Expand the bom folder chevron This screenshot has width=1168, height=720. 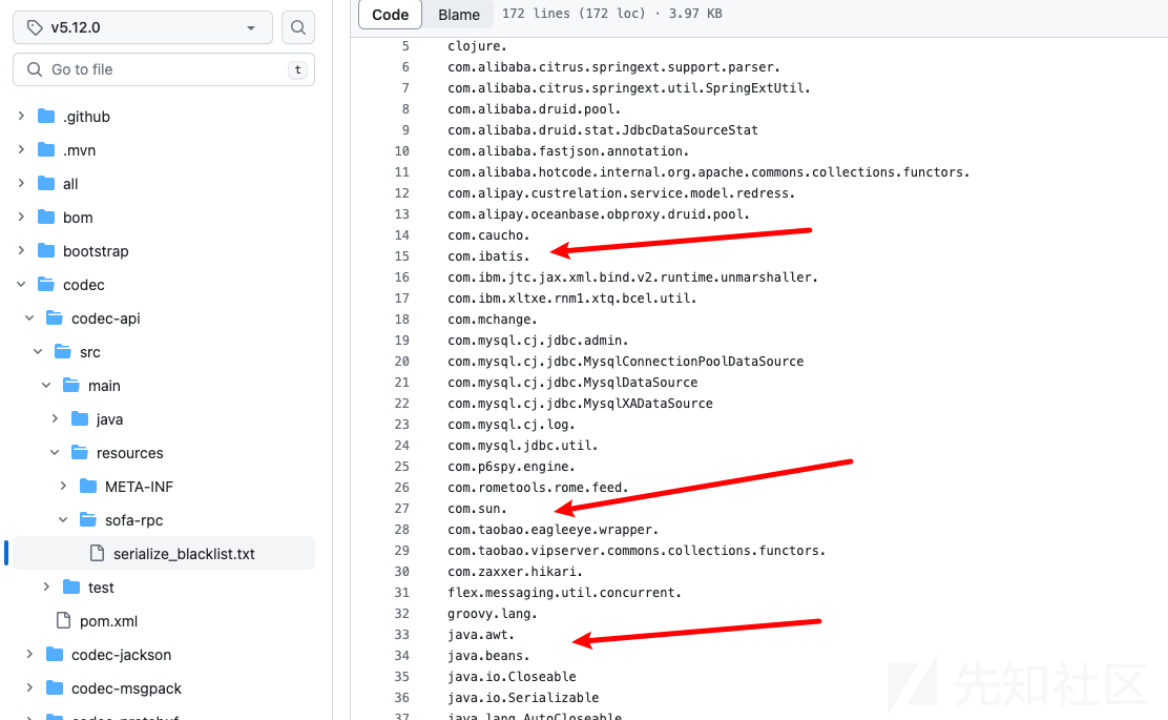click(x=21, y=217)
